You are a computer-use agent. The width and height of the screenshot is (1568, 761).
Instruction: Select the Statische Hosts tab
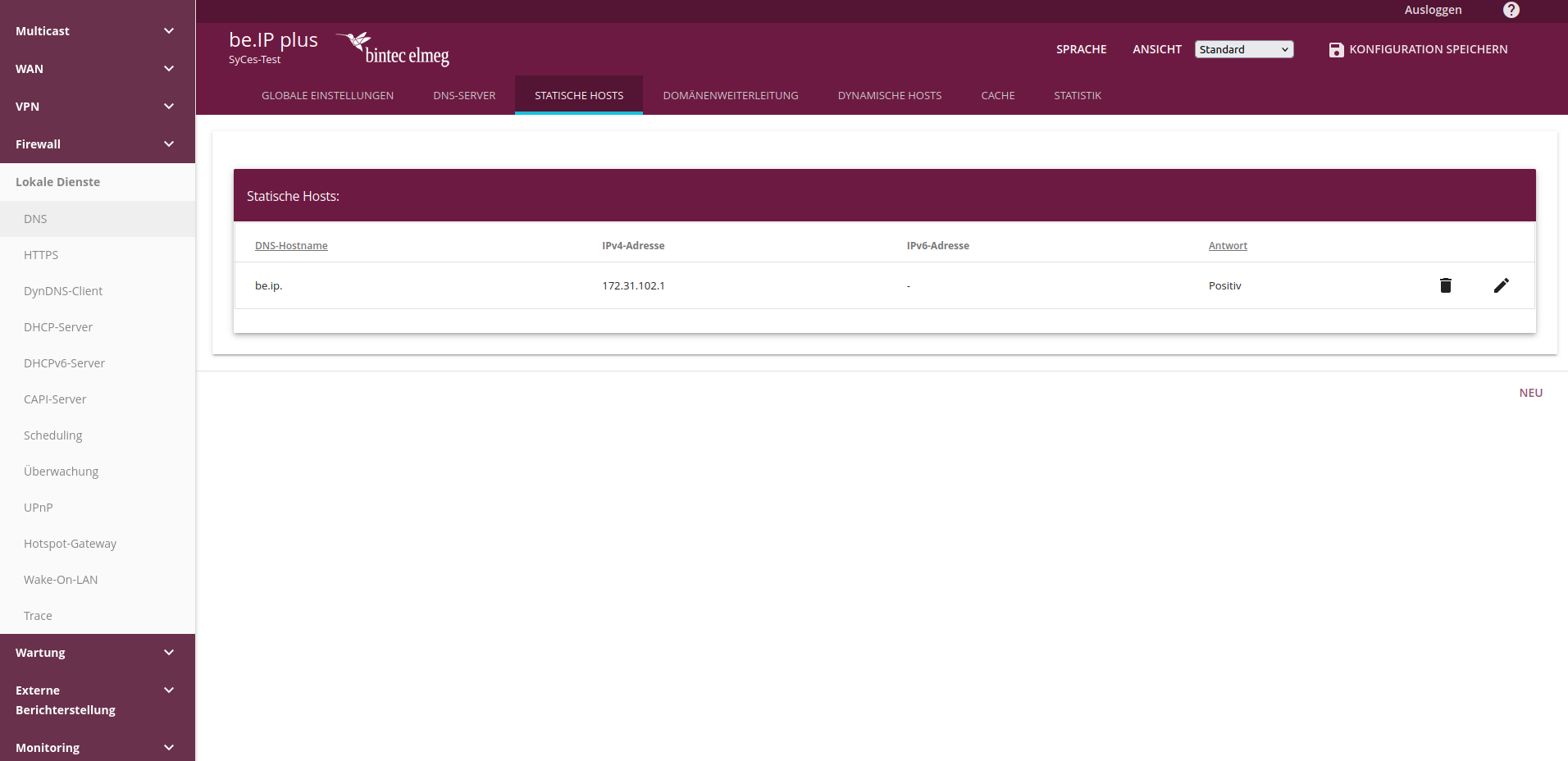[579, 96]
